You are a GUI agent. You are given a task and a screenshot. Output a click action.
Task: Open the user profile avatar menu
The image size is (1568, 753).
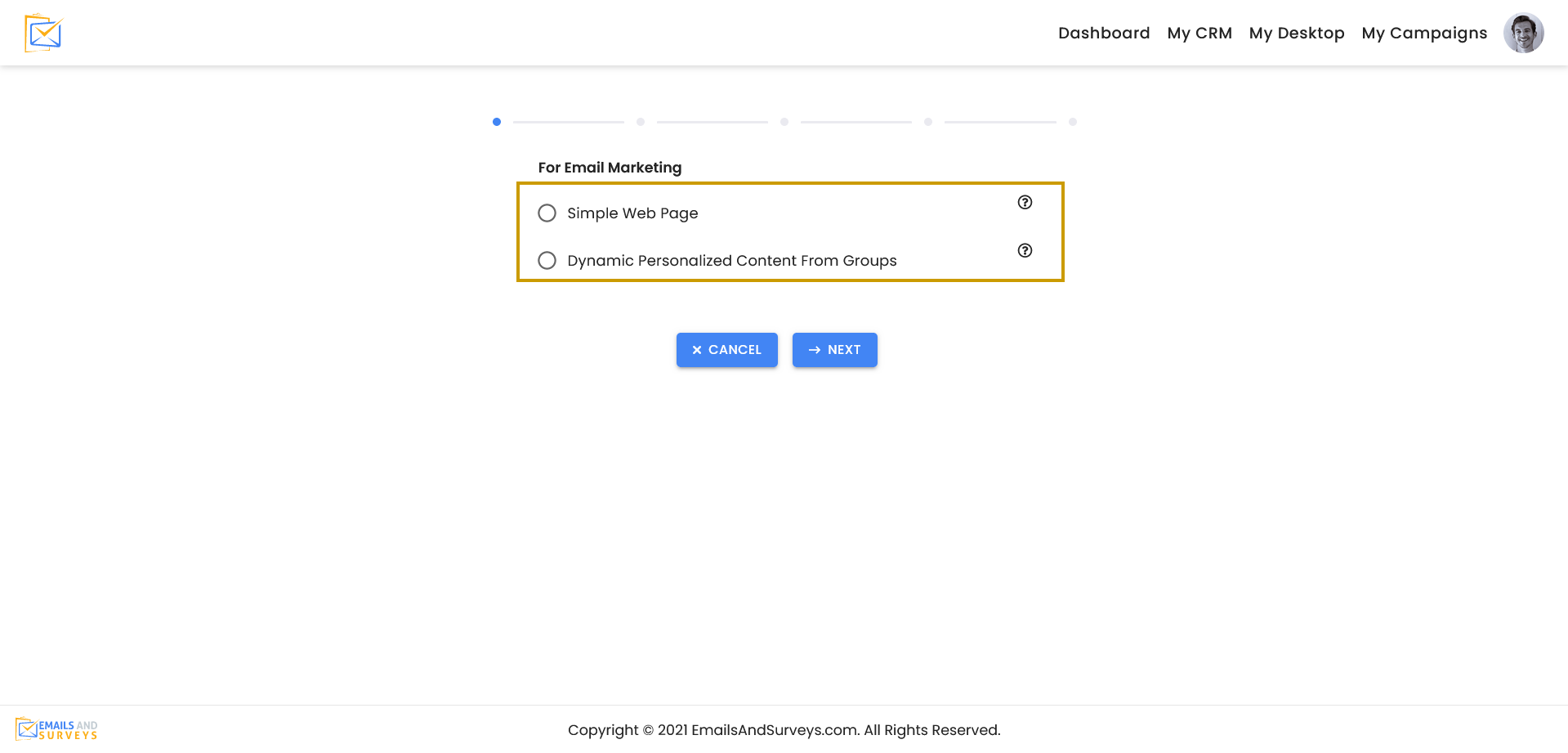(1523, 33)
